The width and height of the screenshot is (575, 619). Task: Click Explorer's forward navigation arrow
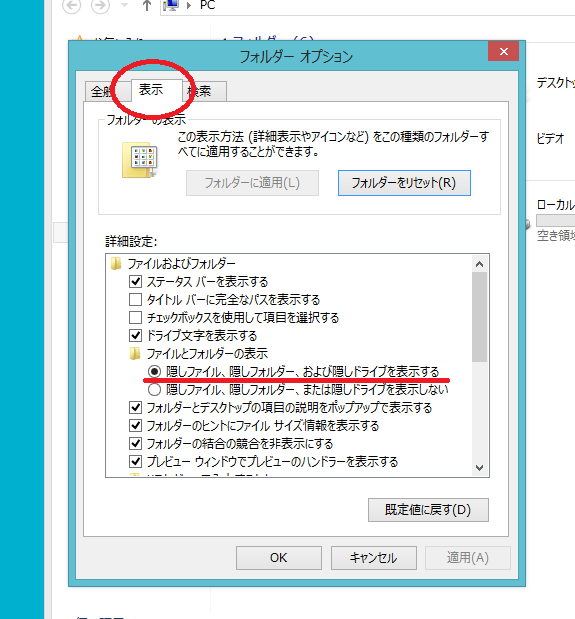100,6
